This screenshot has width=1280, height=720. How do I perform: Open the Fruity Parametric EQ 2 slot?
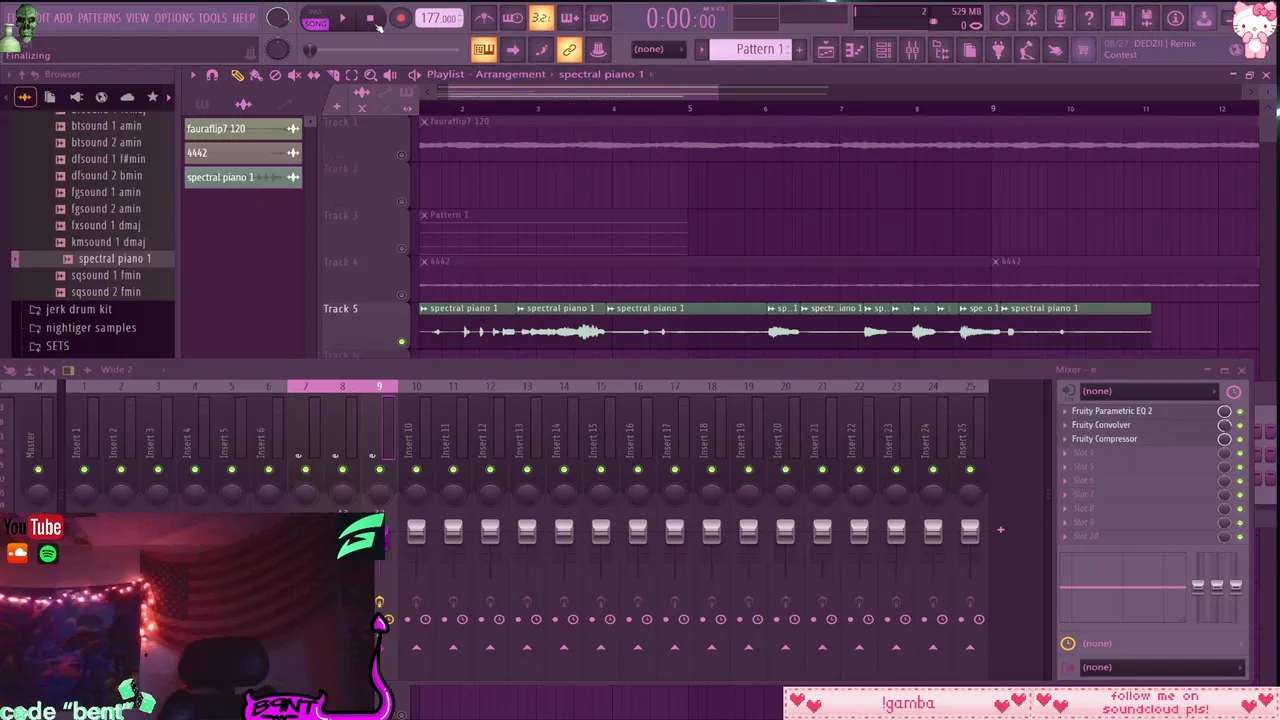coord(1112,411)
